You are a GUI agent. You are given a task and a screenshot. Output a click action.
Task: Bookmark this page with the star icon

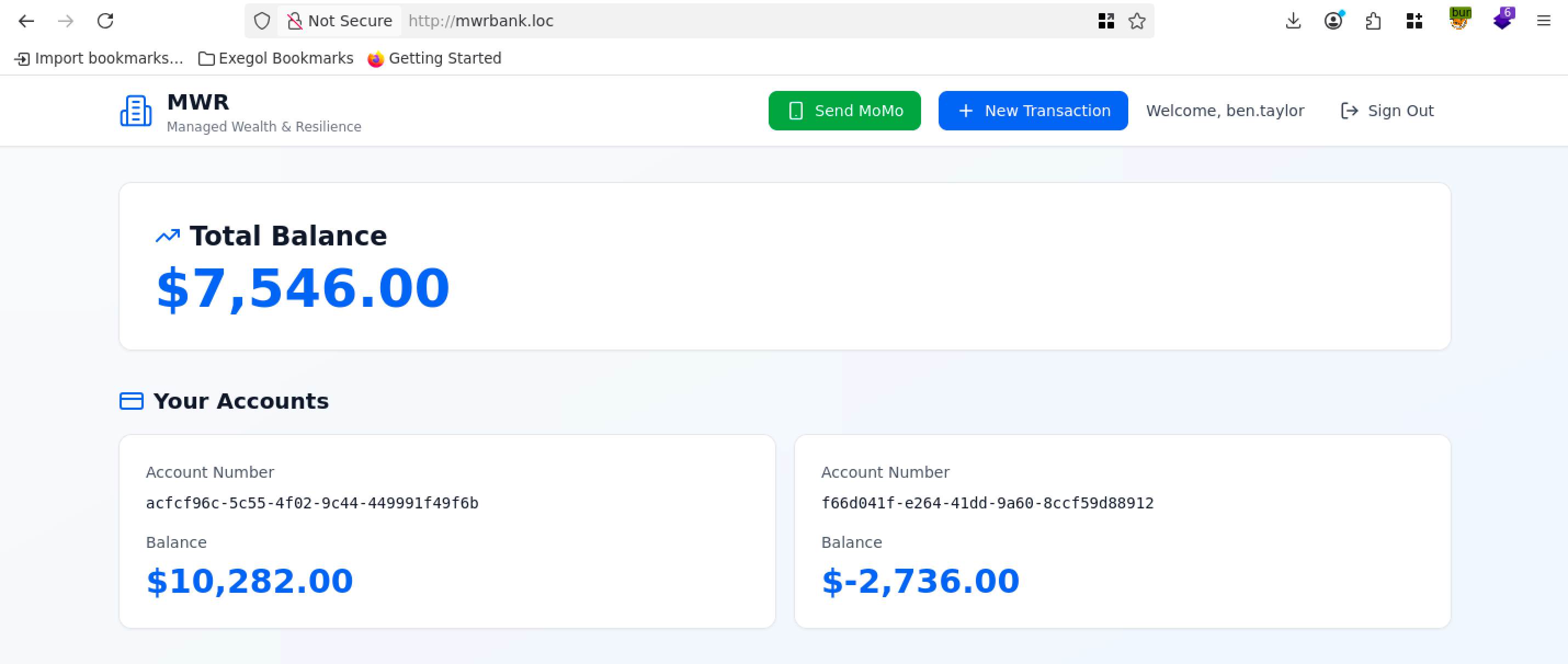click(1137, 21)
